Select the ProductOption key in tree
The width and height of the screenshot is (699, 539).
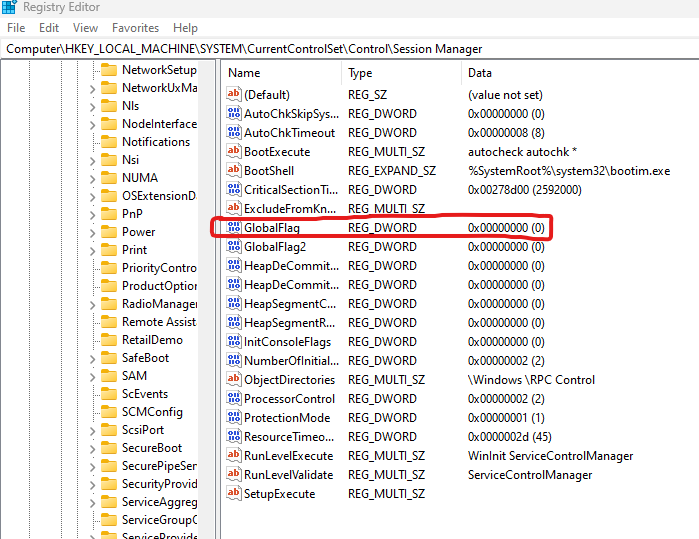[159, 286]
